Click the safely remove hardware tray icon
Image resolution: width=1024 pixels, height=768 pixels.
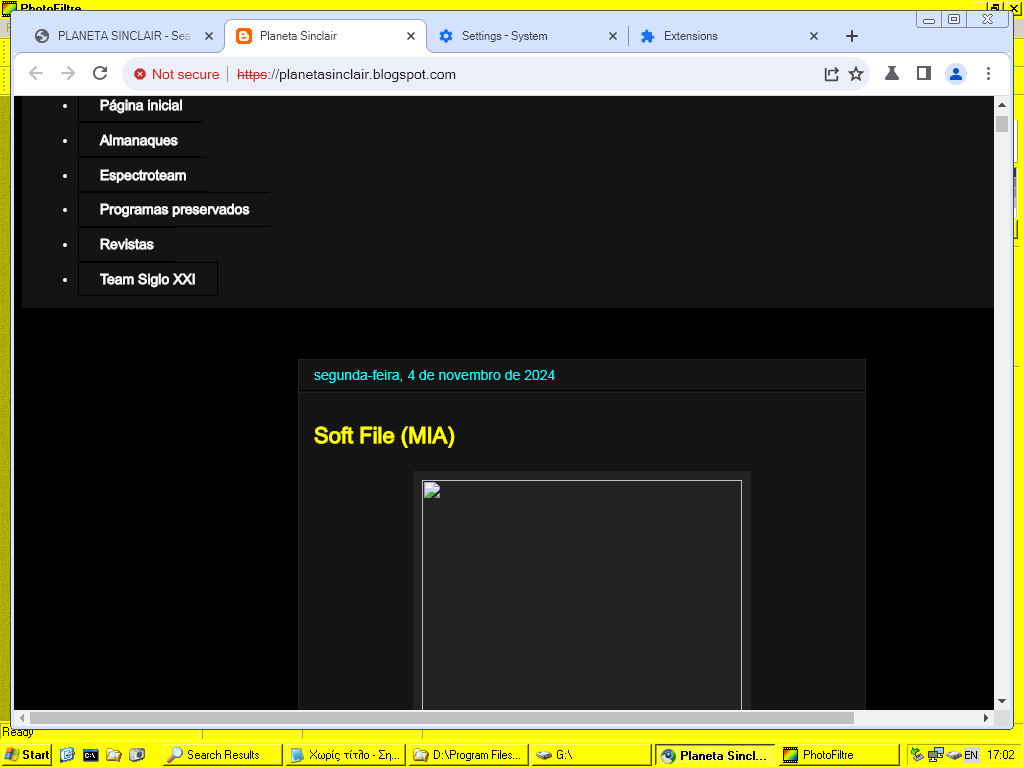(x=953, y=755)
